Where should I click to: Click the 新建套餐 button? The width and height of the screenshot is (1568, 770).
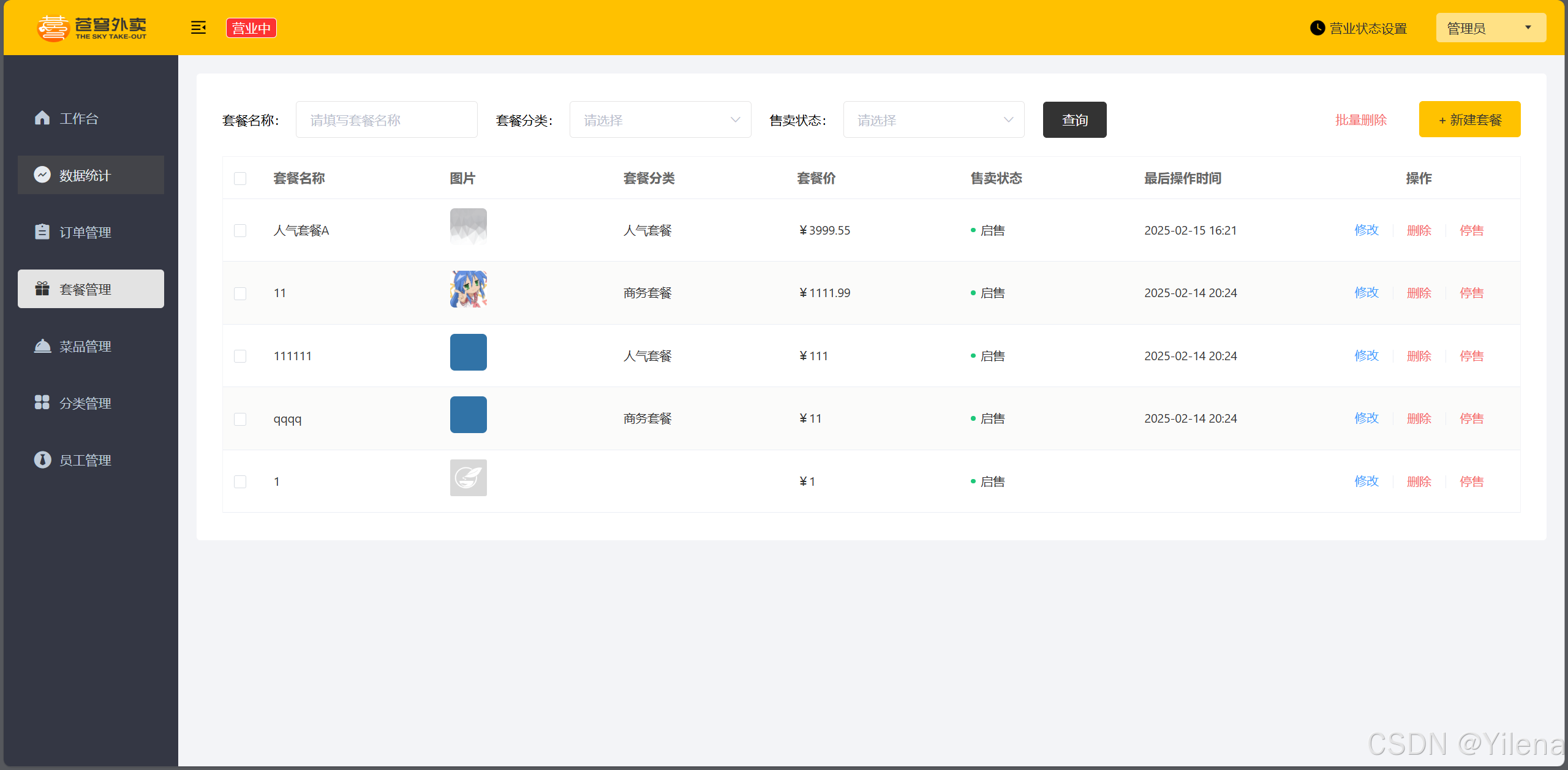point(1469,119)
